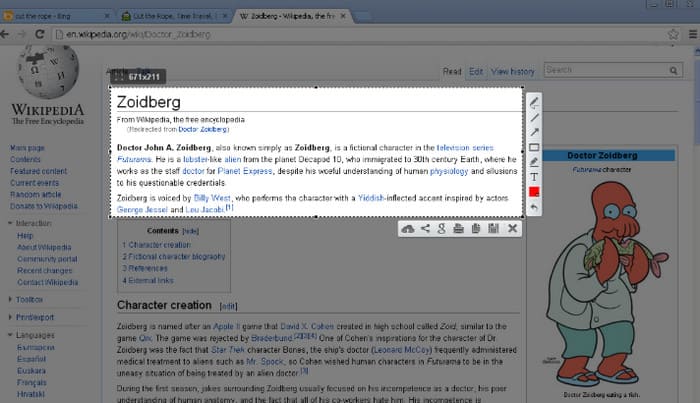Save screenshot to file

tap(493, 229)
